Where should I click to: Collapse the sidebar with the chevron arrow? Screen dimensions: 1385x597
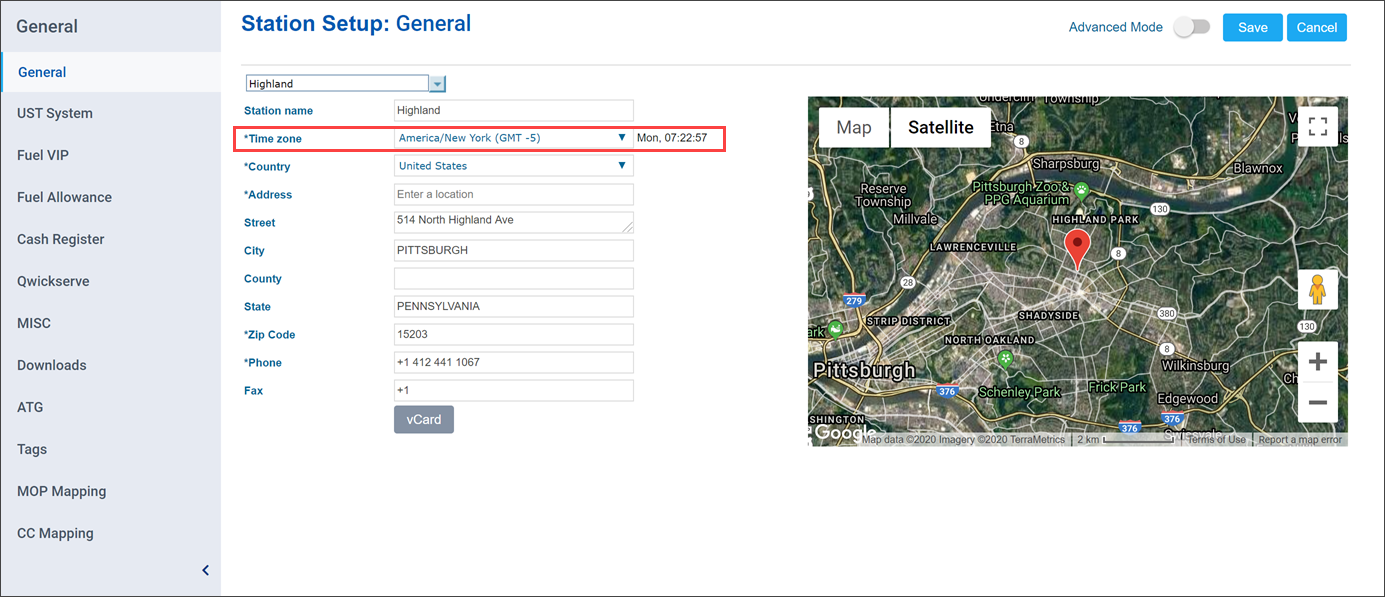[x=206, y=570]
